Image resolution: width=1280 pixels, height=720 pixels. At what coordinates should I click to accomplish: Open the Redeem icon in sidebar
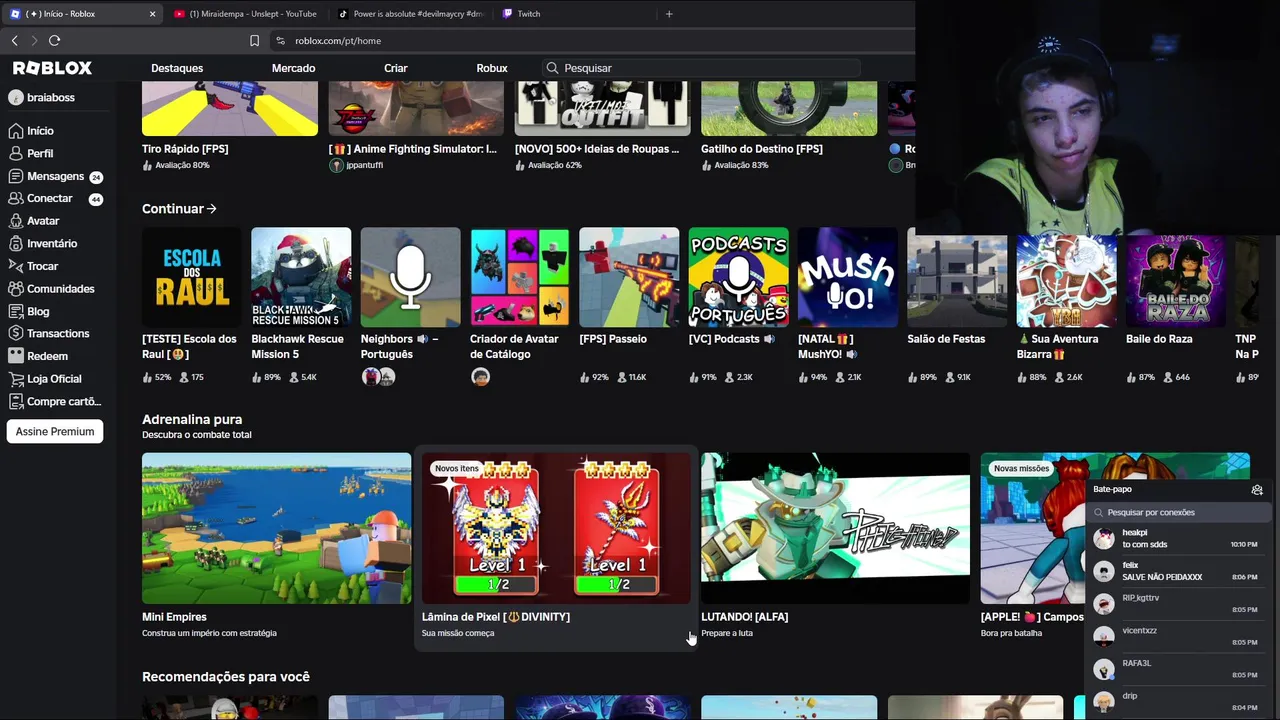(x=15, y=356)
